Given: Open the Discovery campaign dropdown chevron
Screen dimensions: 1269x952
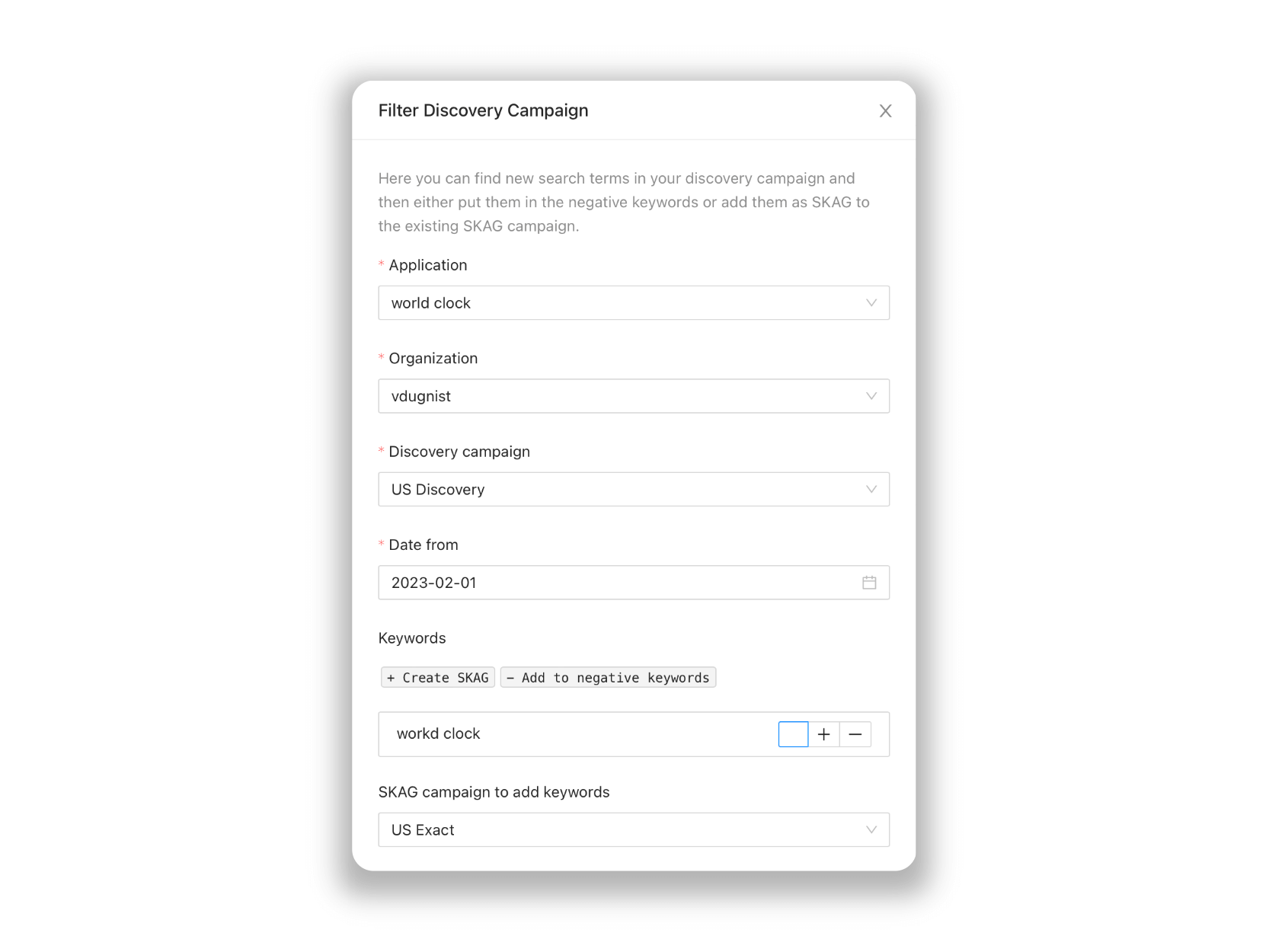Looking at the screenshot, I should click(x=871, y=489).
